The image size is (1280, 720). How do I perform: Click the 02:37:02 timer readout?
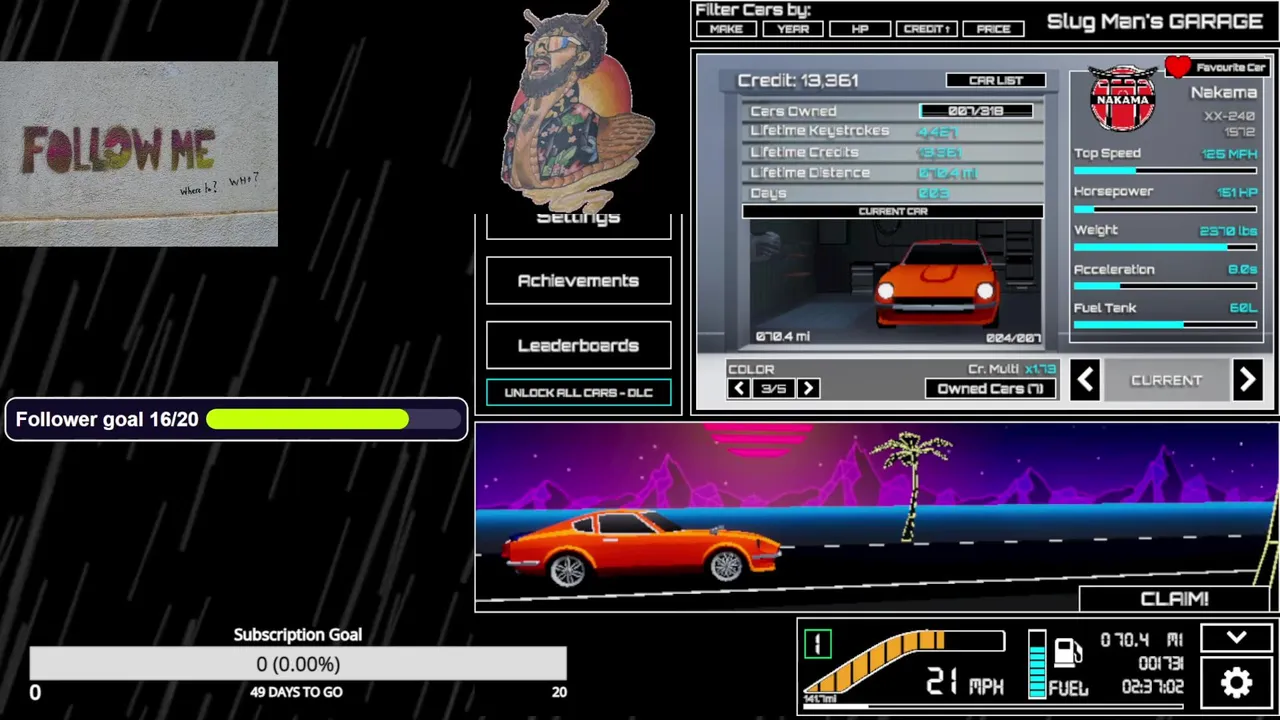pos(1152,687)
